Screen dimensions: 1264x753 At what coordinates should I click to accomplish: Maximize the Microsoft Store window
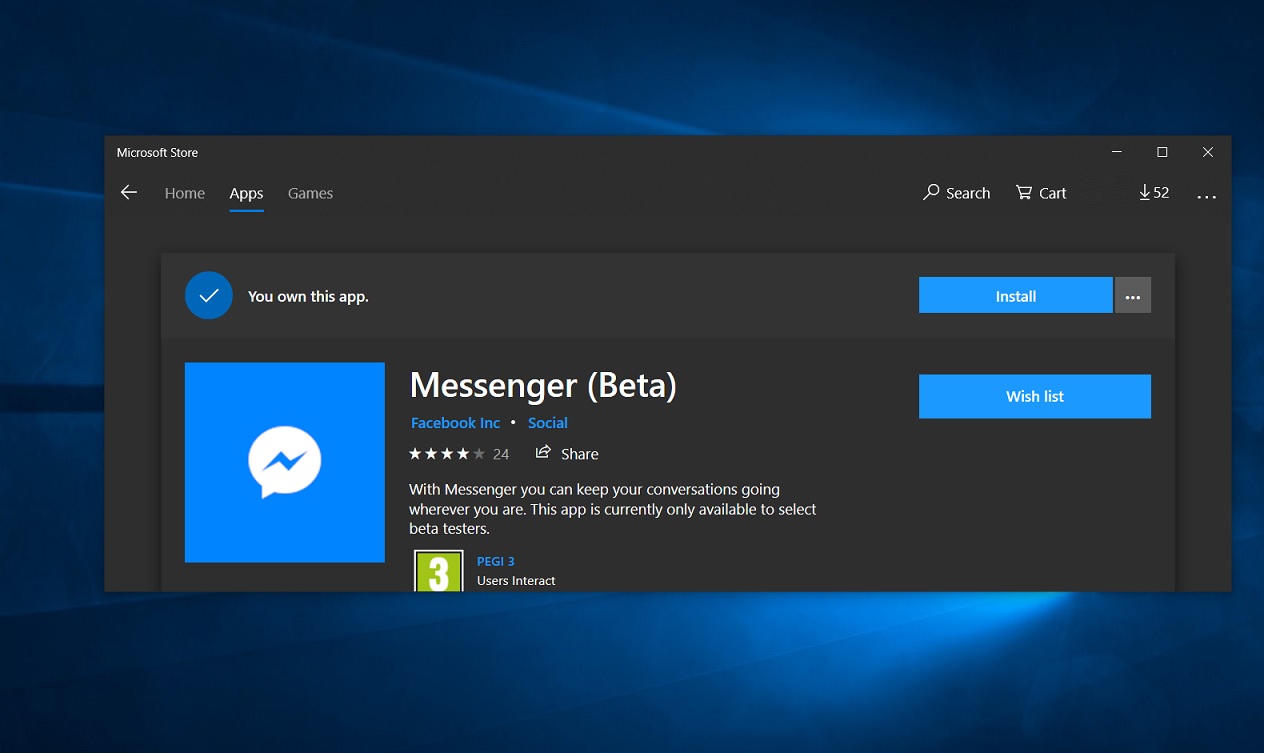tap(1162, 152)
